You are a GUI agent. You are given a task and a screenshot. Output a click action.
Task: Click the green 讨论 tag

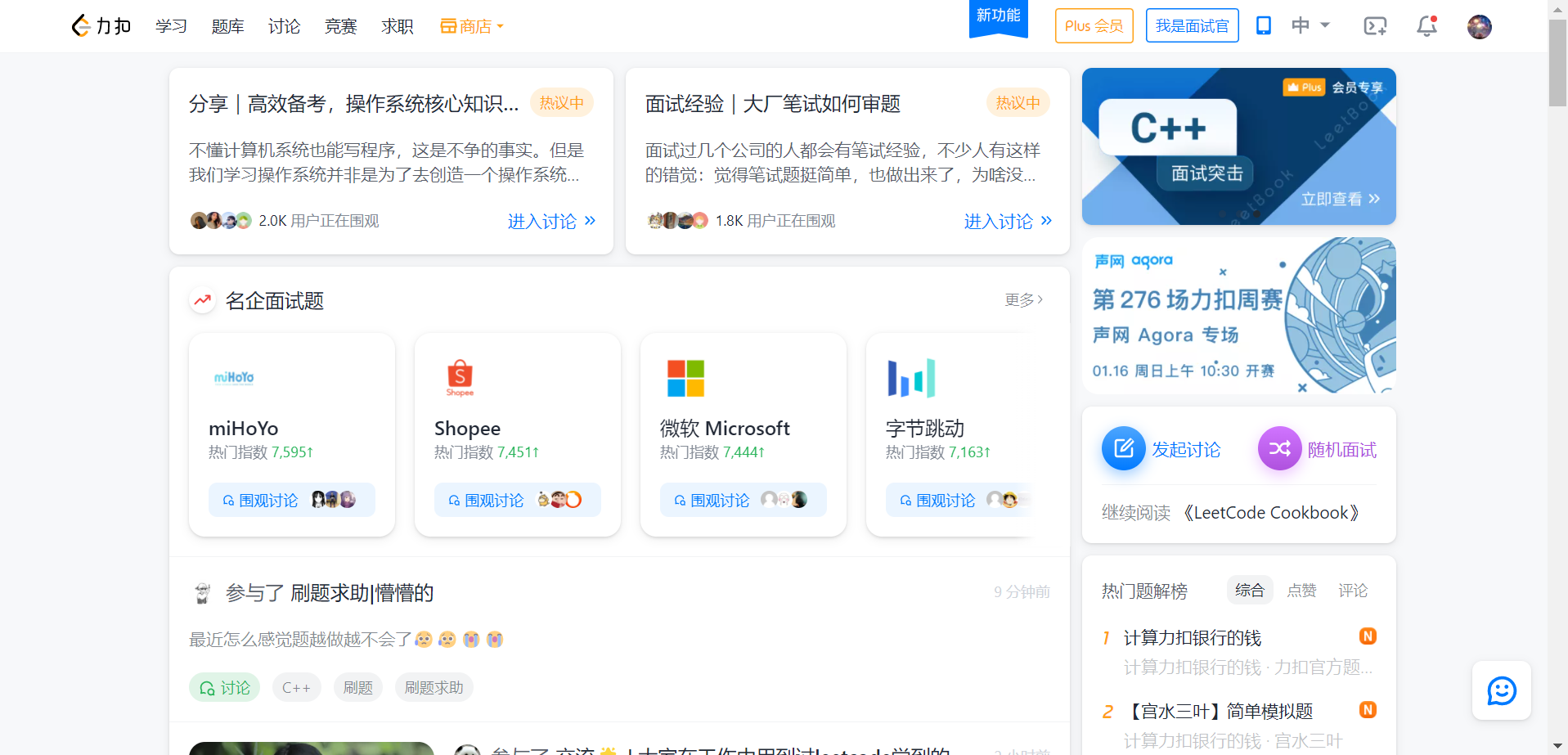[225, 688]
